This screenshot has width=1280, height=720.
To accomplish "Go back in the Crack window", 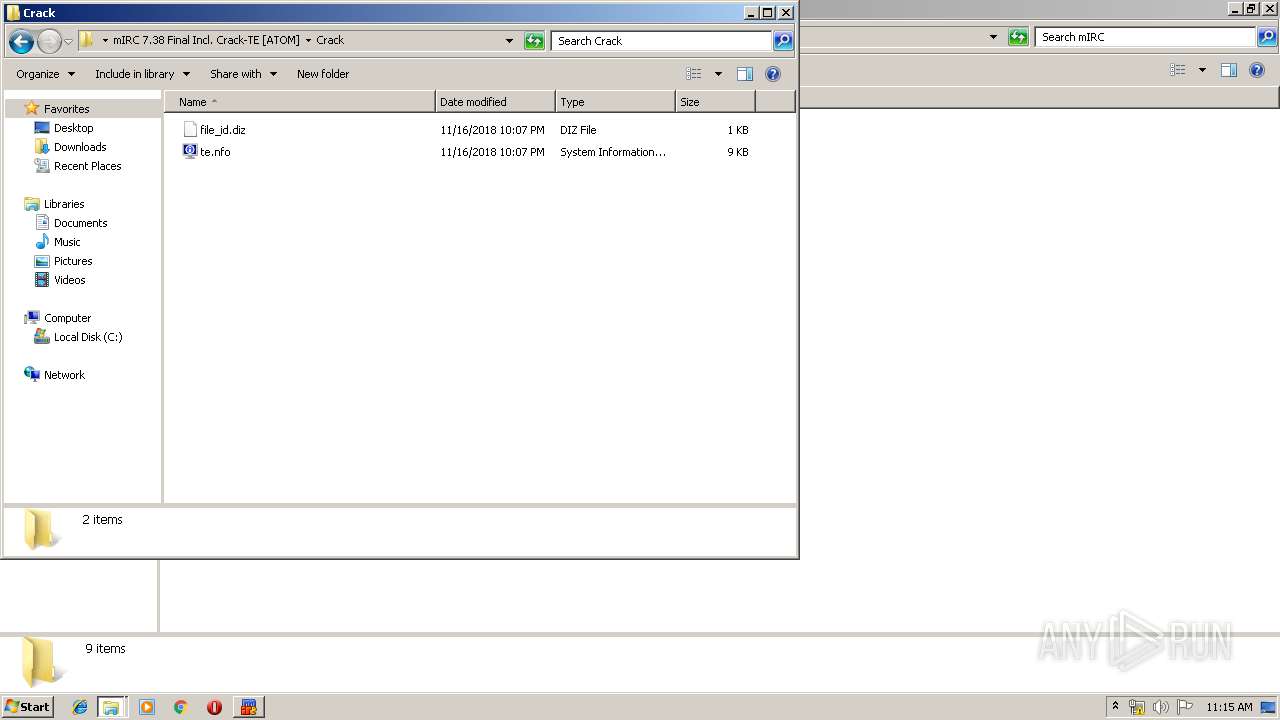I will click(x=21, y=41).
